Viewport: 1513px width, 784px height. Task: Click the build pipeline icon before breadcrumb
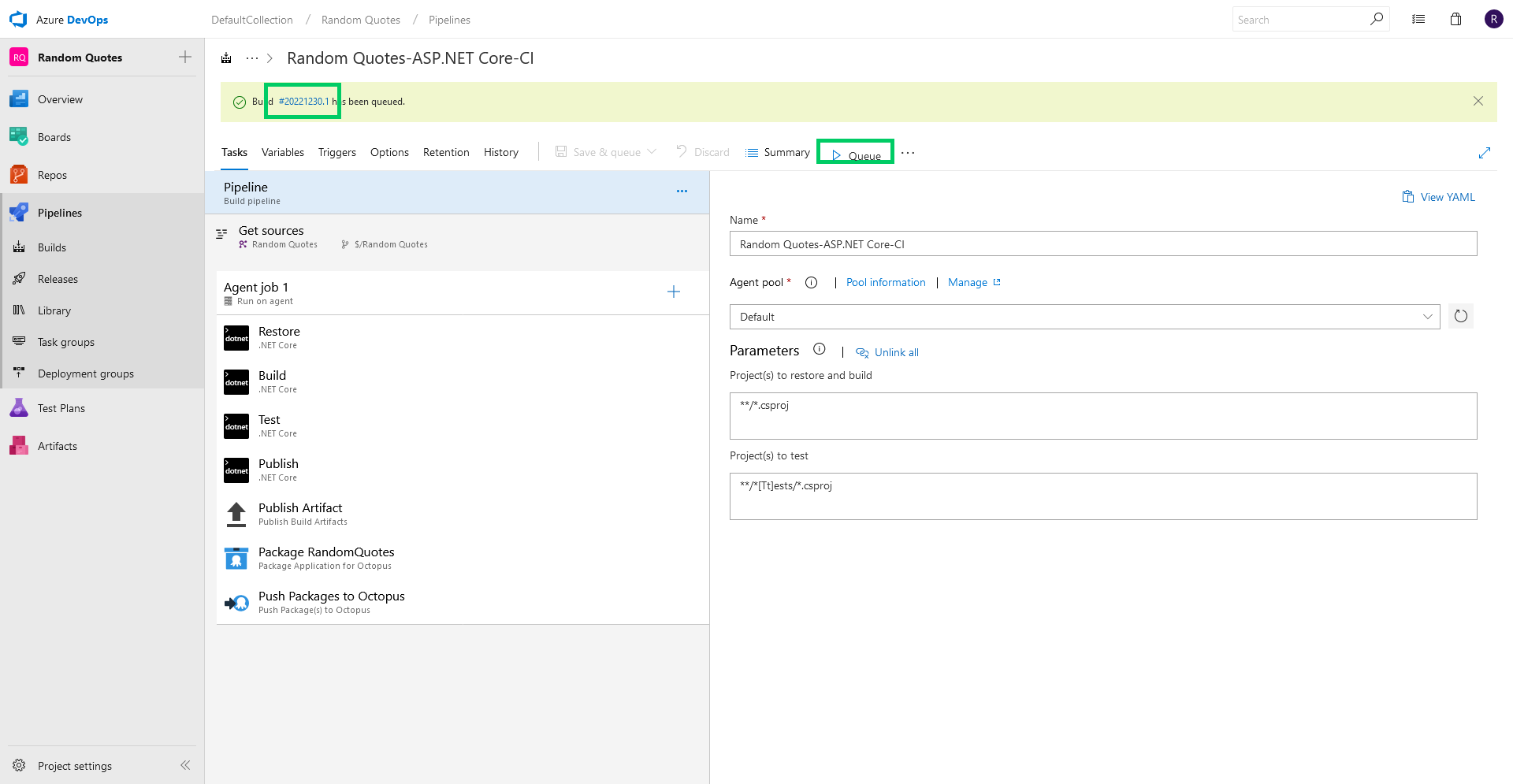(227, 58)
